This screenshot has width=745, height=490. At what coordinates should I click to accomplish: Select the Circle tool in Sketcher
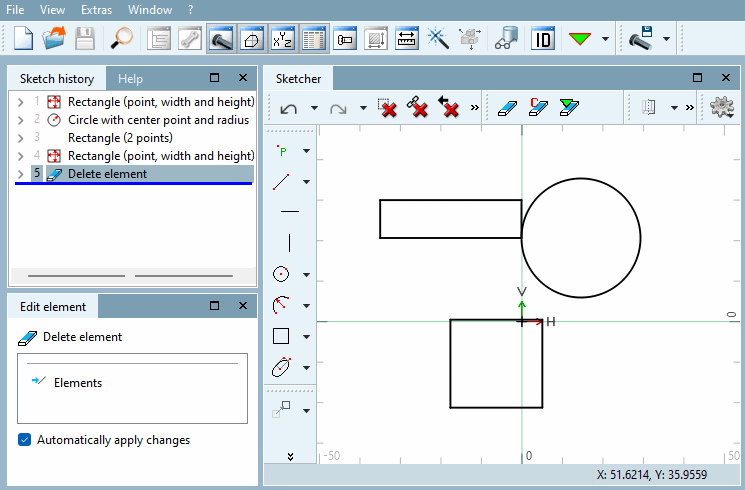[281, 274]
